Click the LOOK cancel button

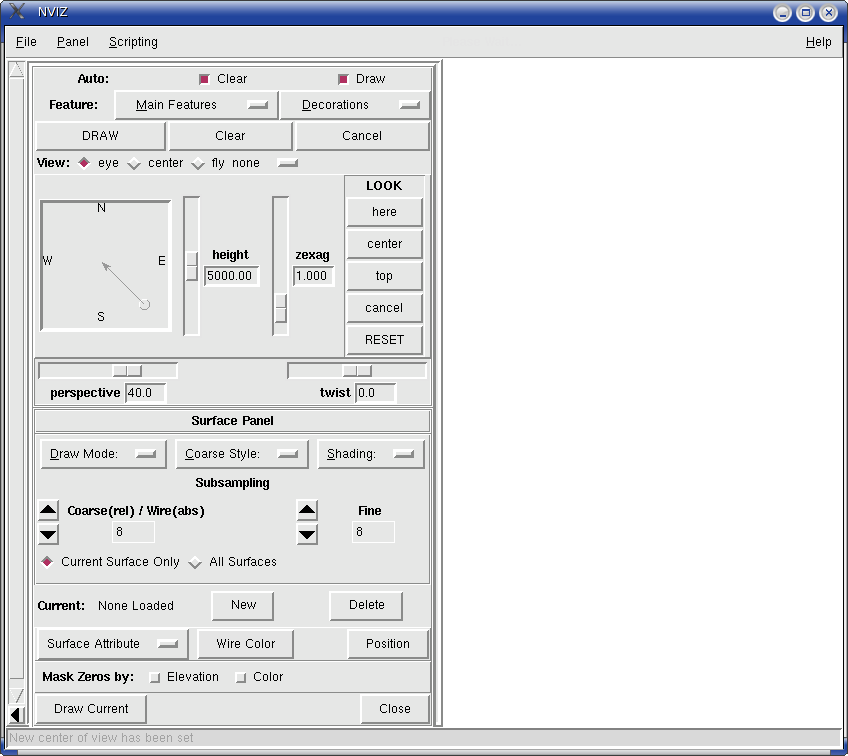[385, 308]
